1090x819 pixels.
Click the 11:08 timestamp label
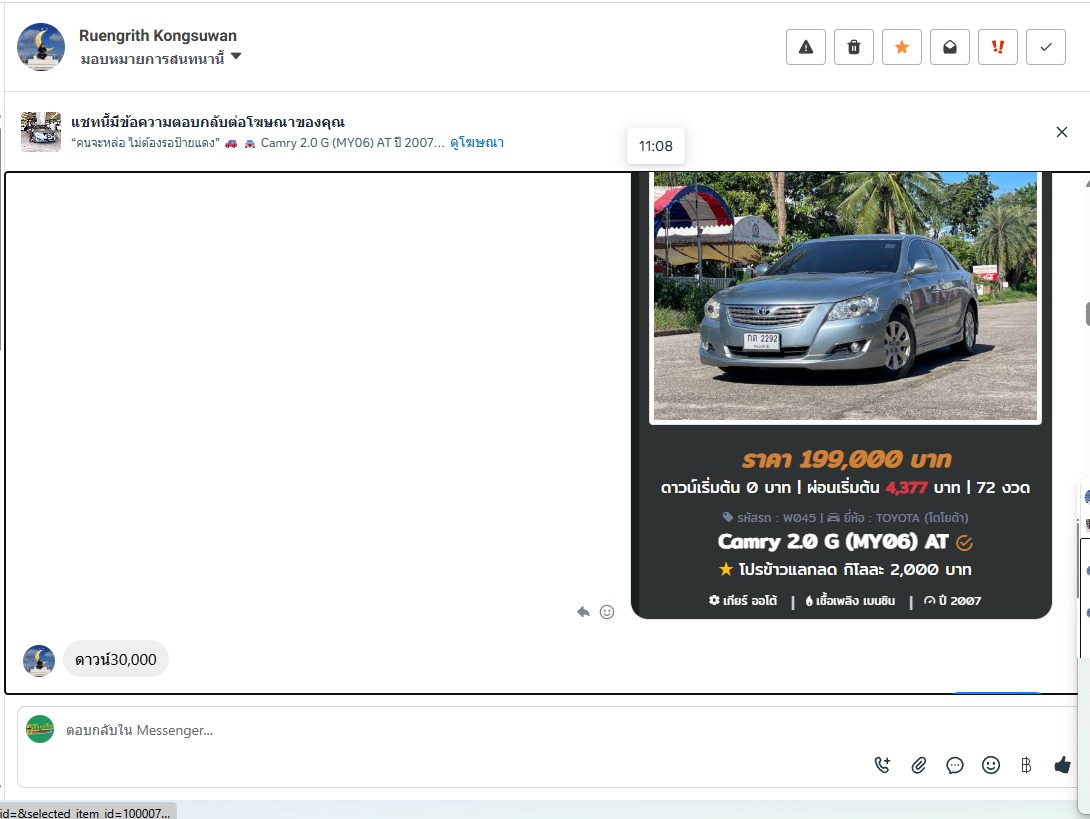point(656,146)
